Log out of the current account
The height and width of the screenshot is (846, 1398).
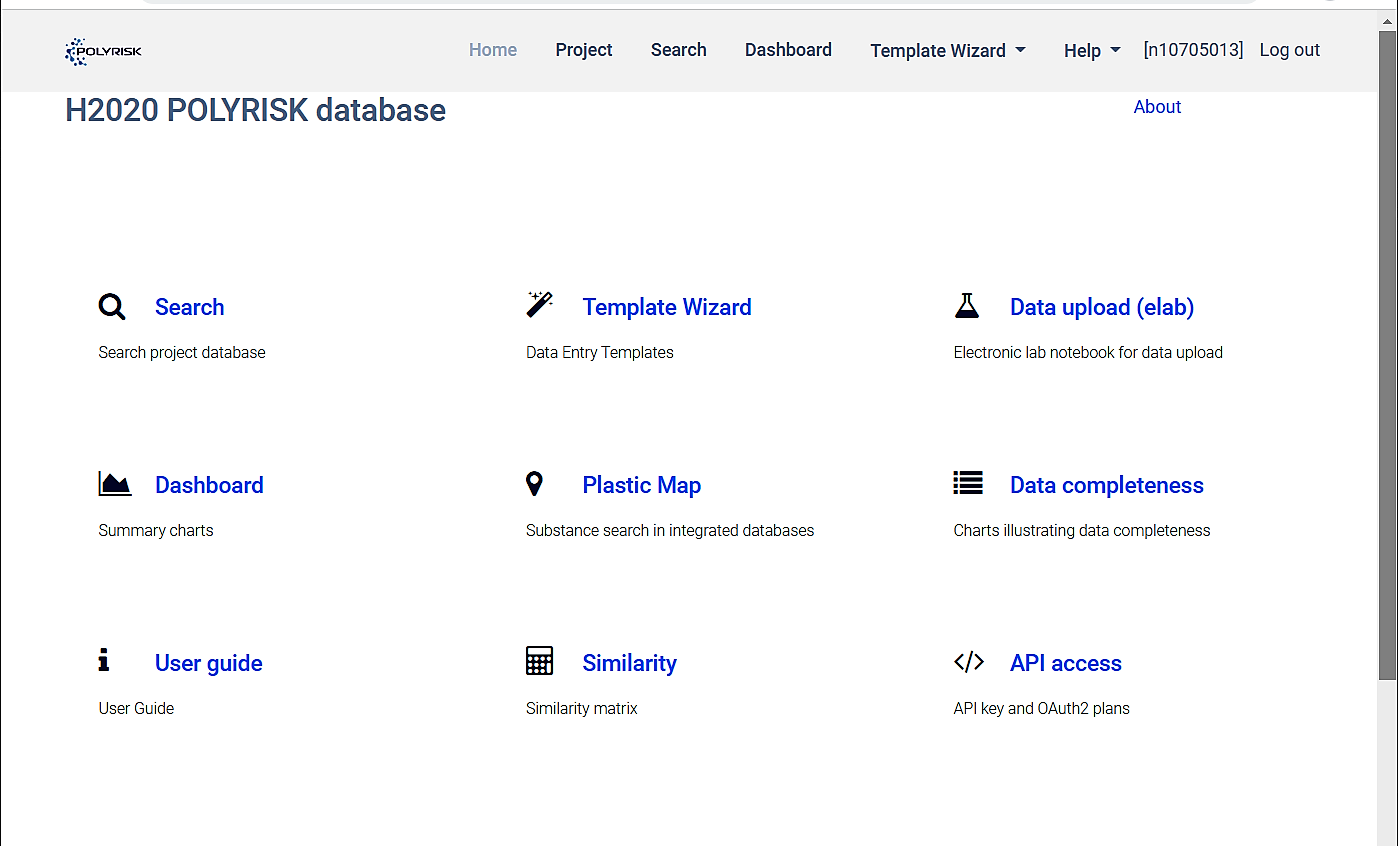tap(1289, 50)
